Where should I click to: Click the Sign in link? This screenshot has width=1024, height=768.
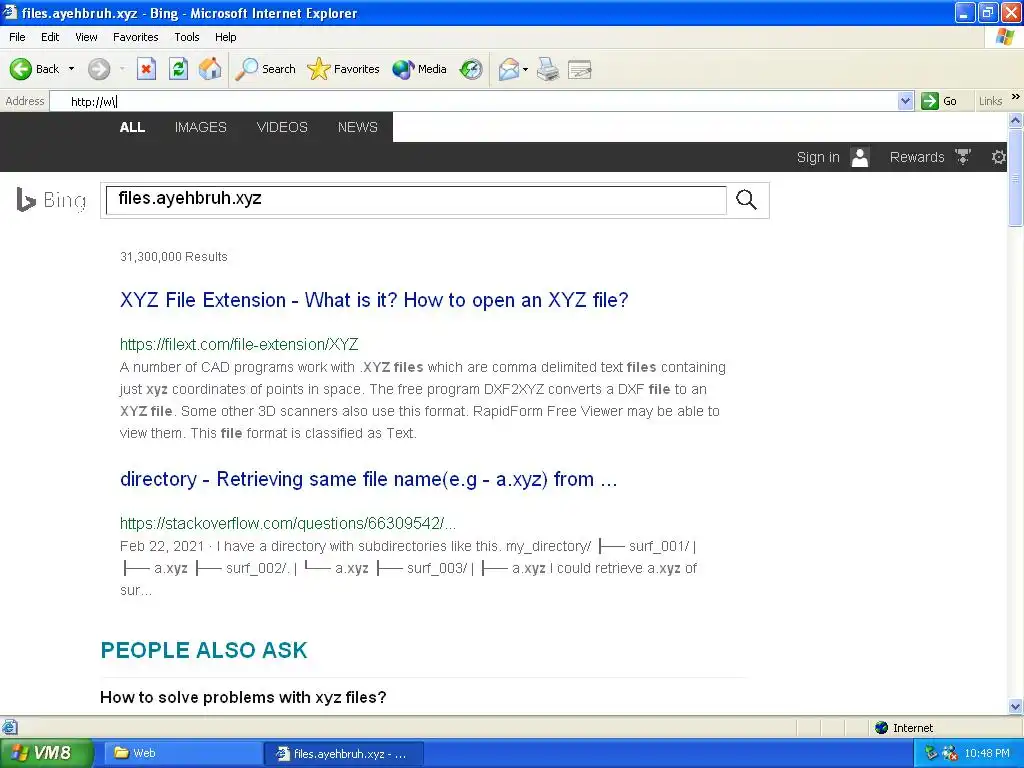(818, 157)
